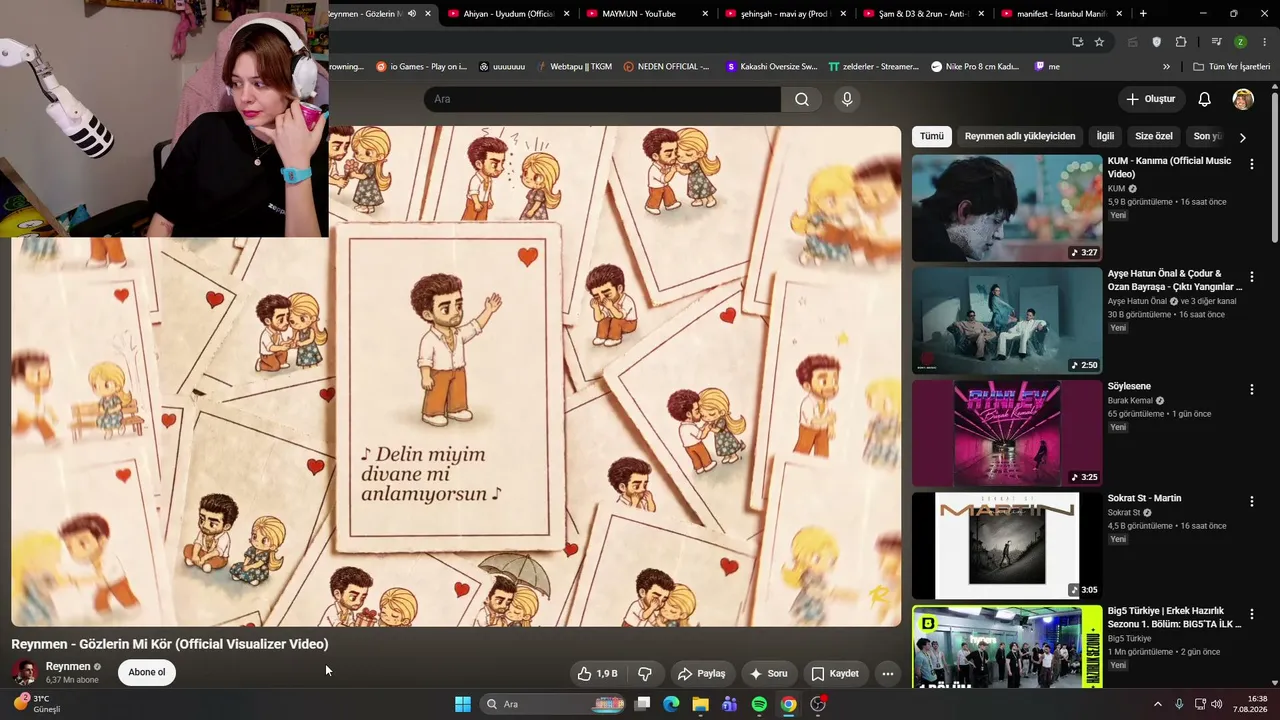Open the zelderler - Streamer bookmark
Screen dimensions: 1280x720
873,67
